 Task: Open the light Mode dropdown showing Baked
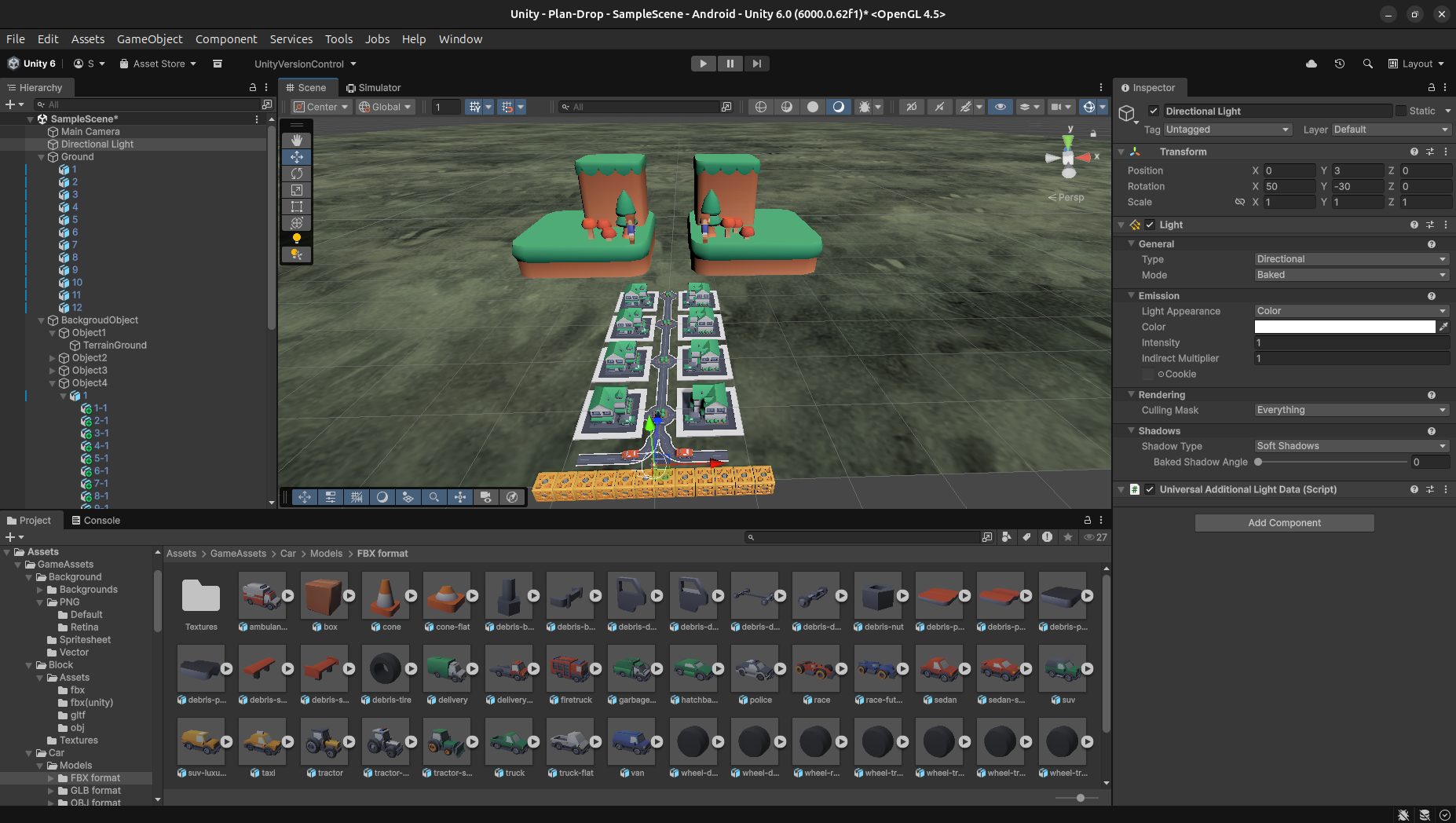tap(1351, 275)
